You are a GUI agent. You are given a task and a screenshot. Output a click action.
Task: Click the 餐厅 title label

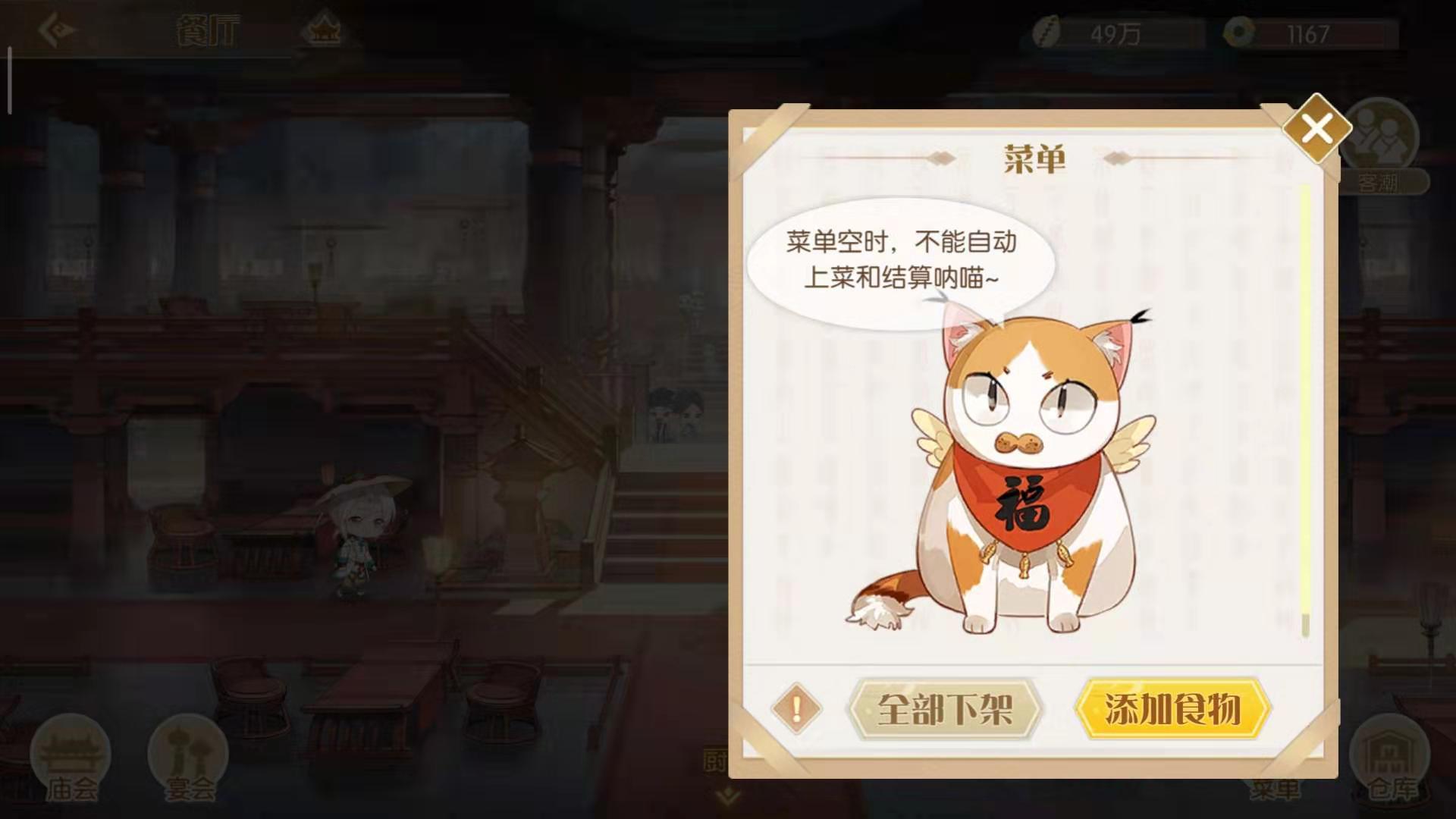tap(208, 31)
